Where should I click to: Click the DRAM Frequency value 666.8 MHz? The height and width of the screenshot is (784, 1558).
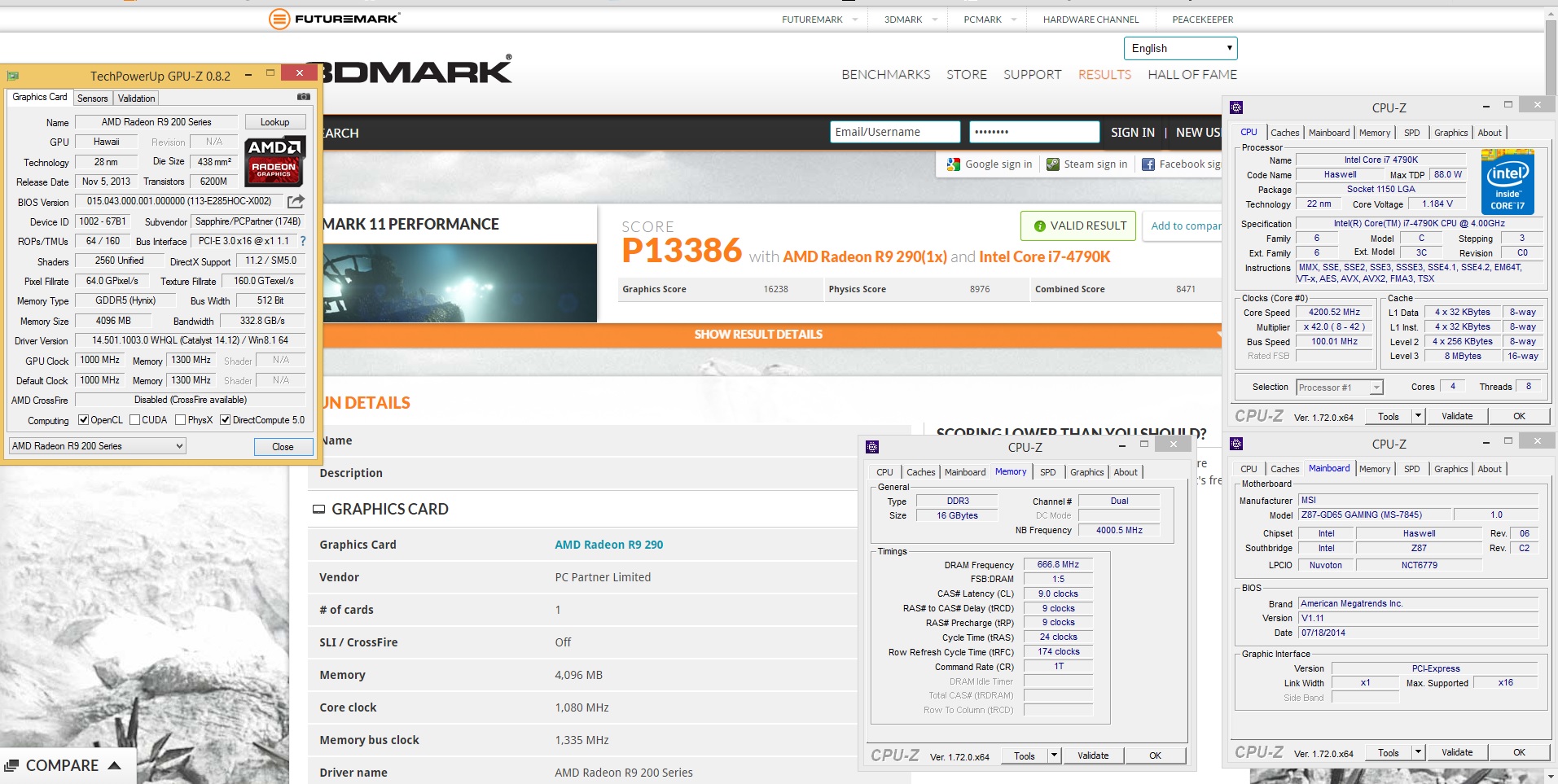1058,564
